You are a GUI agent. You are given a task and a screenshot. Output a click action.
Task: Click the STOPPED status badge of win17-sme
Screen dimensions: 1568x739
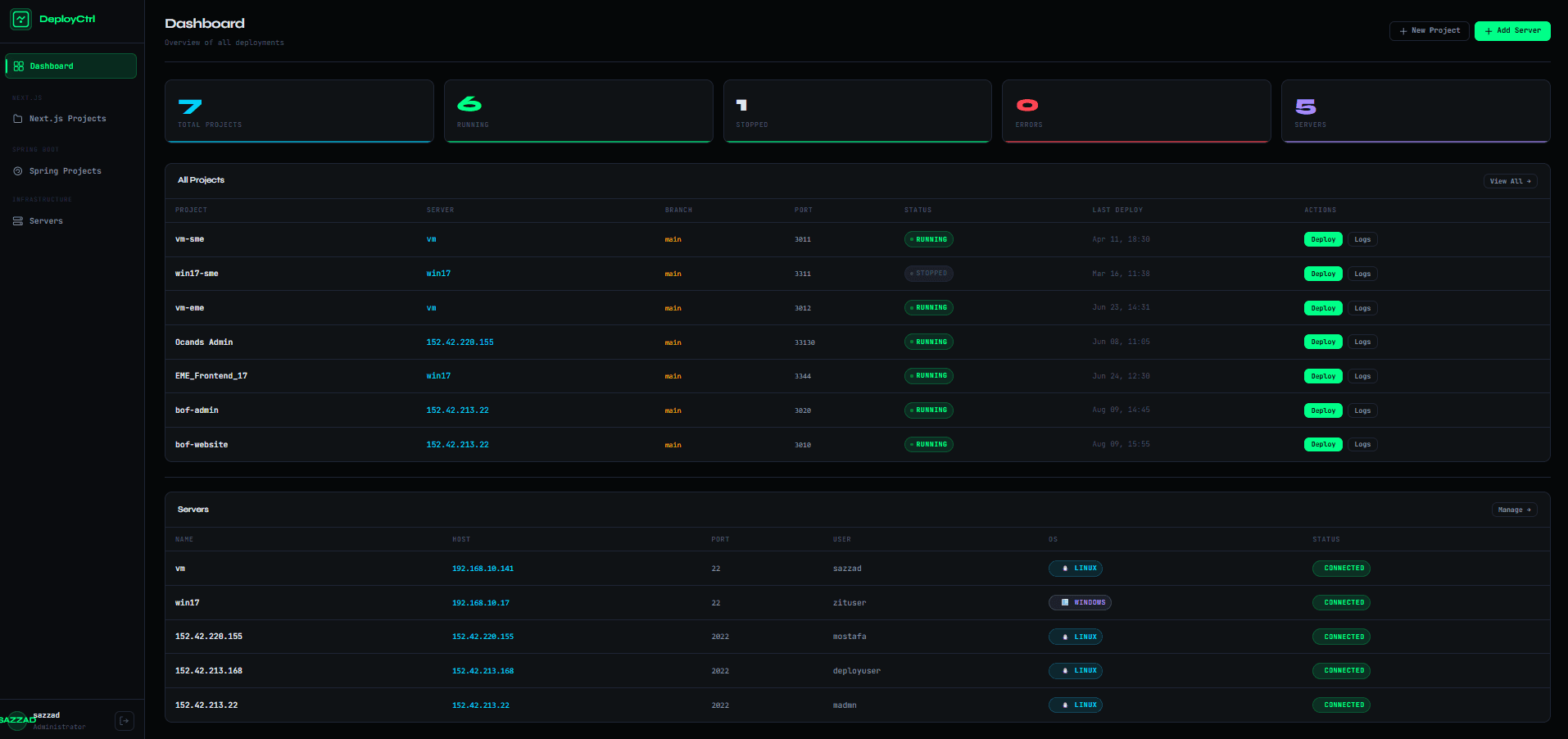coord(928,274)
